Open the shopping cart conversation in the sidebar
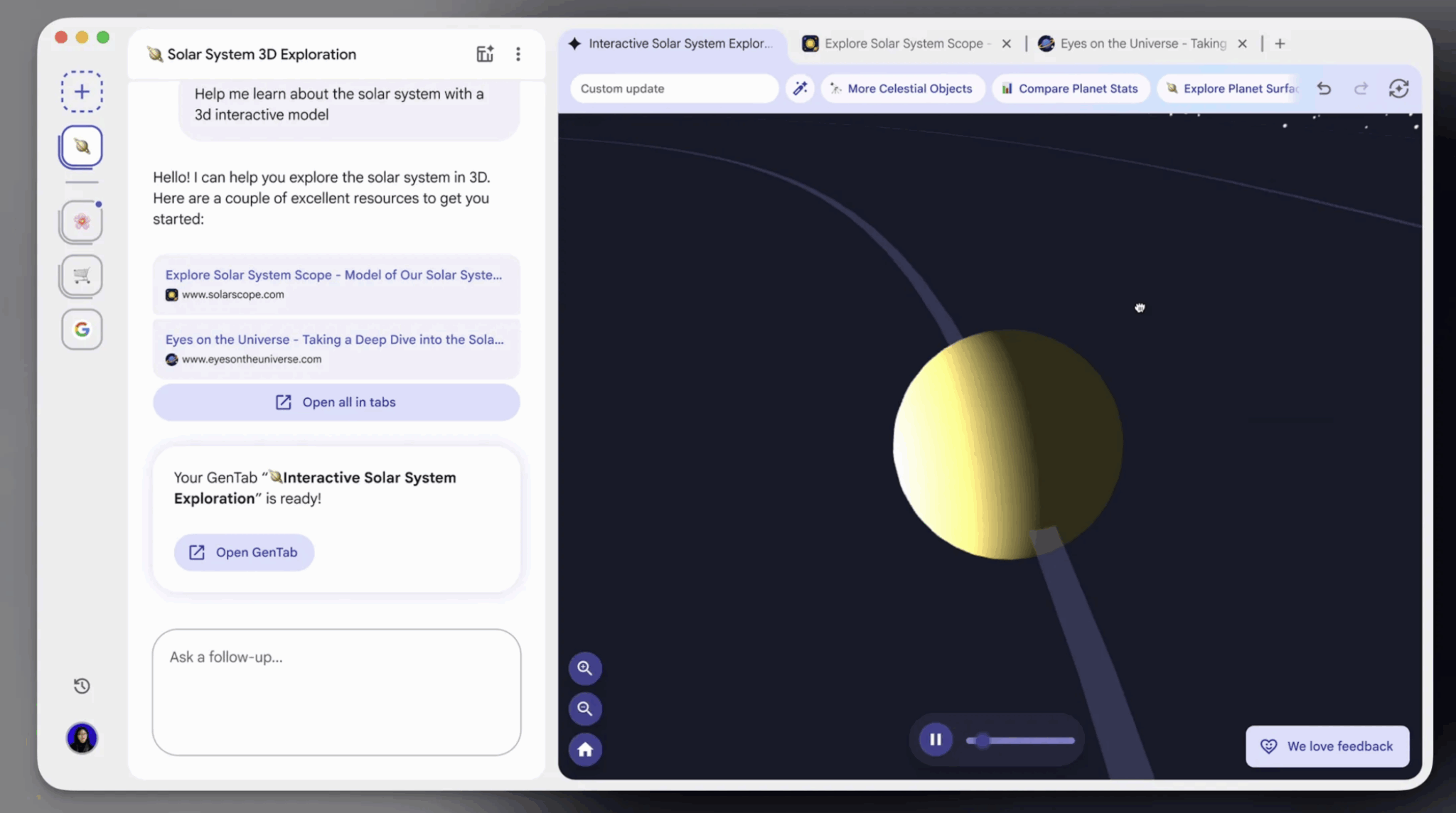 click(x=81, y=276)
